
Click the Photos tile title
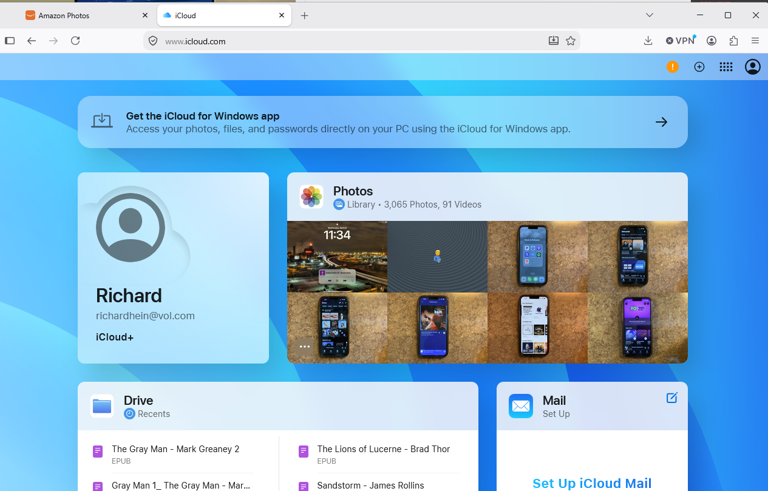pos(353,191)
